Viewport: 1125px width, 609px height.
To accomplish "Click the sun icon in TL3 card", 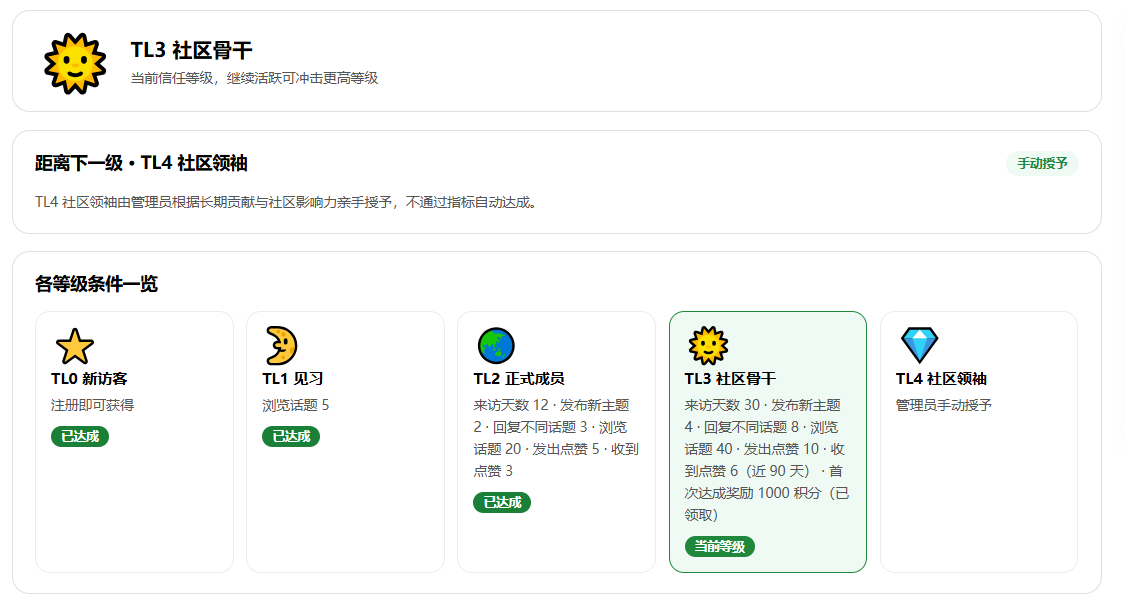I will [x=708, y=346].
